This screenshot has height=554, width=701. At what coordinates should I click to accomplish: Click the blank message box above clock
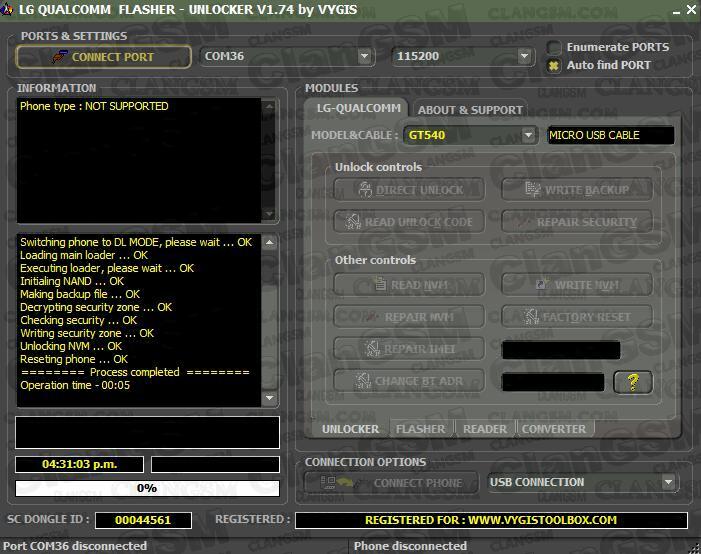[147, 432]
